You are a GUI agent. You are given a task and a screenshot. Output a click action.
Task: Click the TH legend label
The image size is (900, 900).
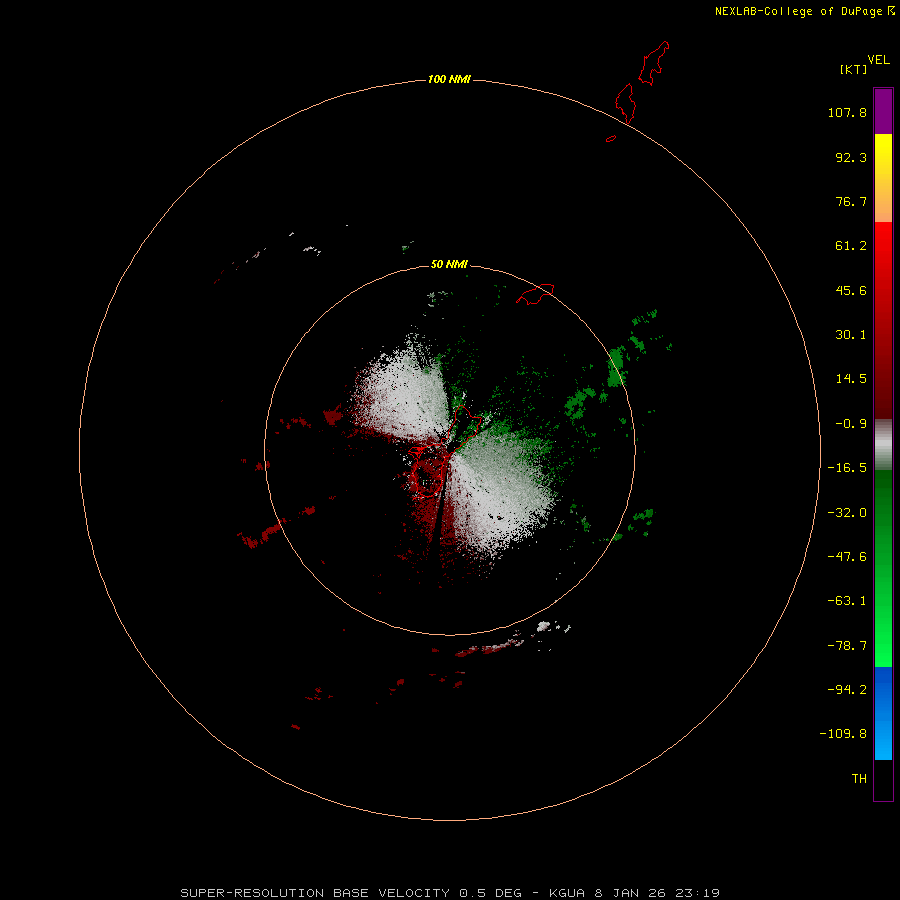[859, 779]
